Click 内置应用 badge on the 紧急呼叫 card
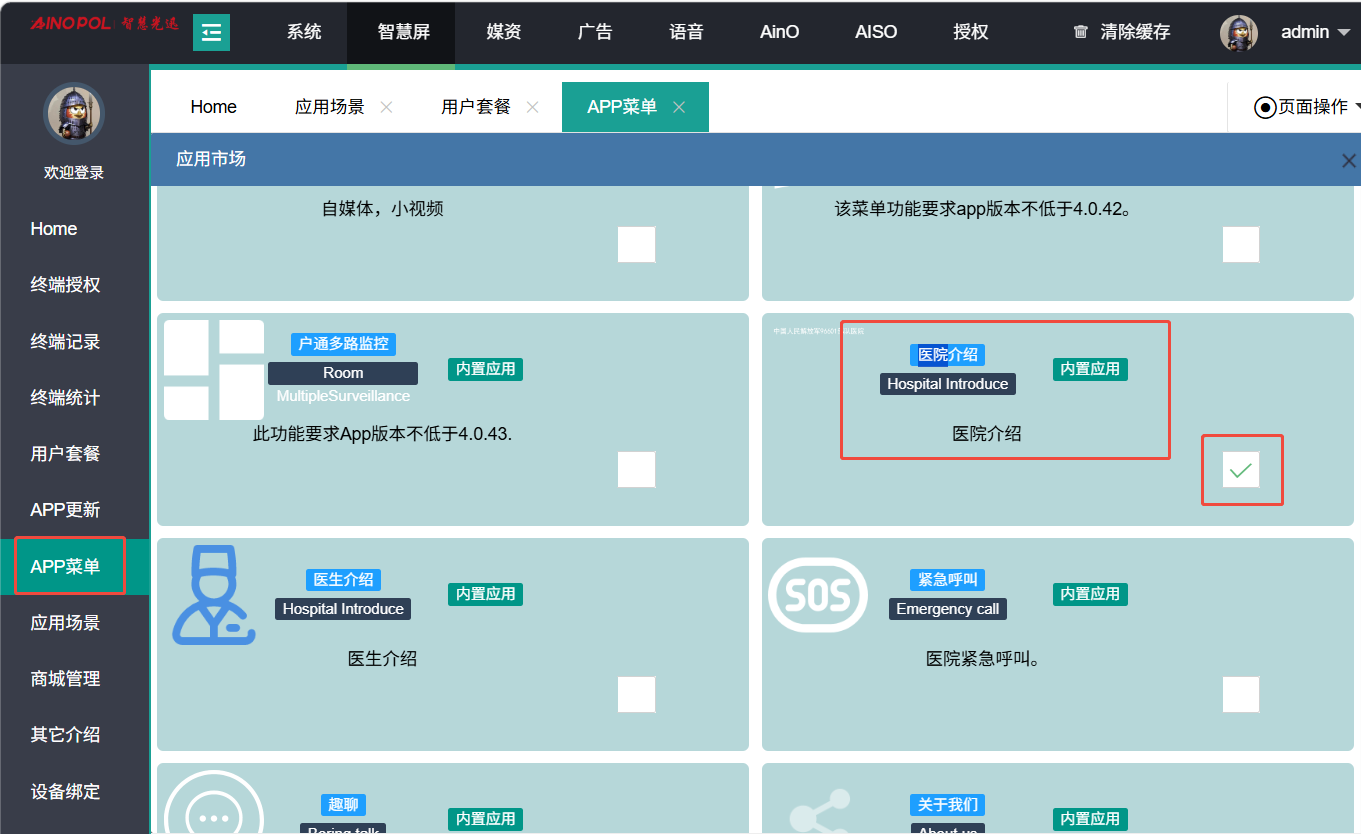The width and height of the screenshot is (1361, 834). coord(1090,594)
